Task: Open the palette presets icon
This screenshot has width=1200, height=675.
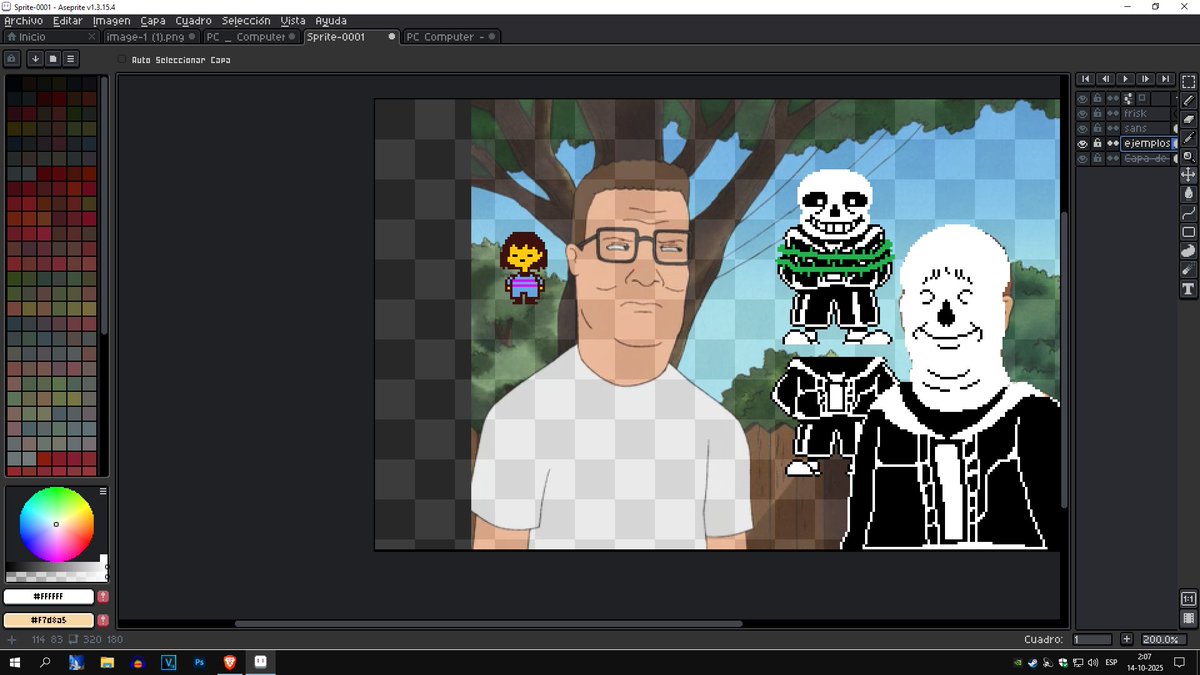Action: pyautogui.click(x=53, y=59)
